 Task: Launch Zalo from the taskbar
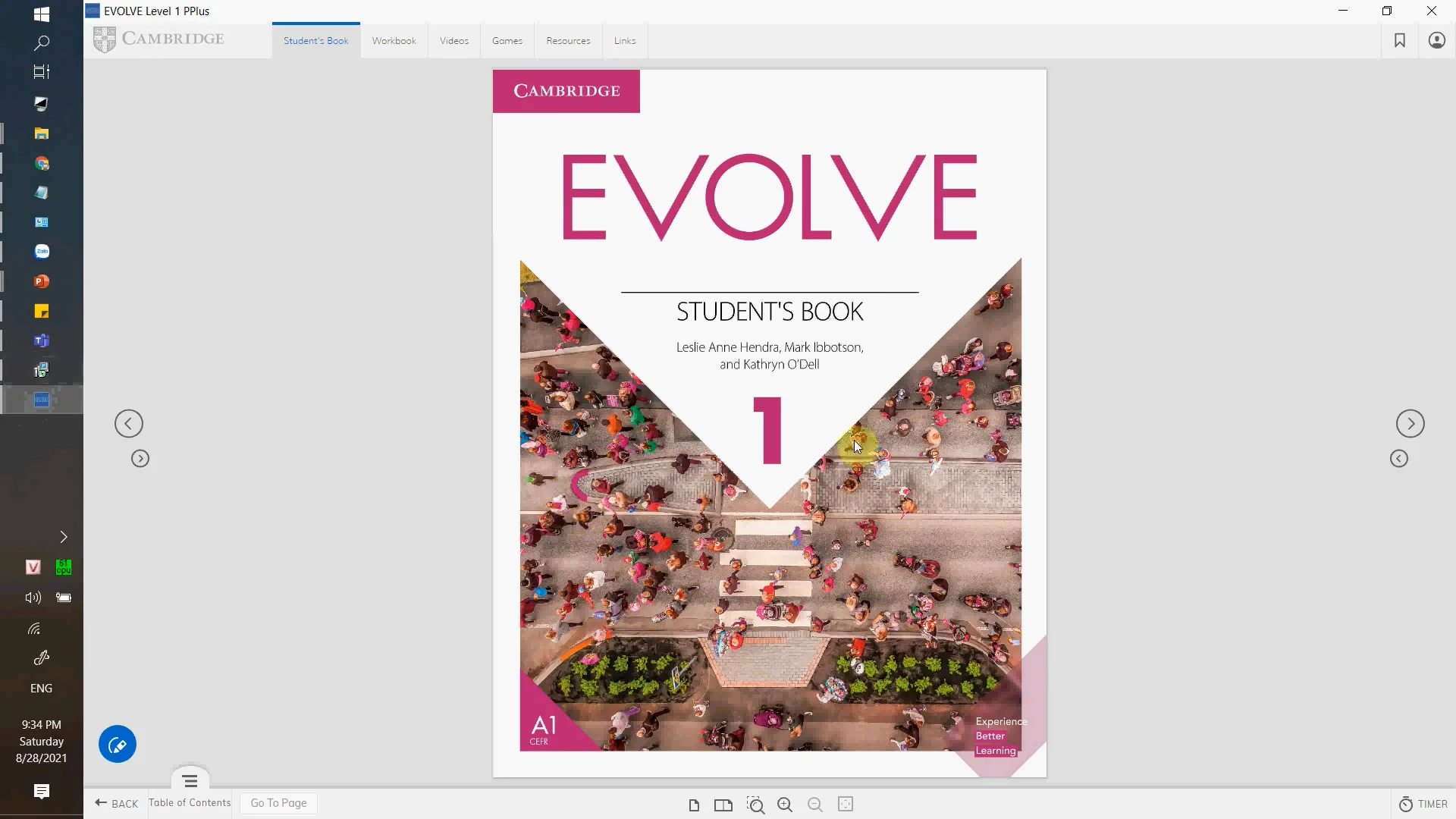(42, 251)
